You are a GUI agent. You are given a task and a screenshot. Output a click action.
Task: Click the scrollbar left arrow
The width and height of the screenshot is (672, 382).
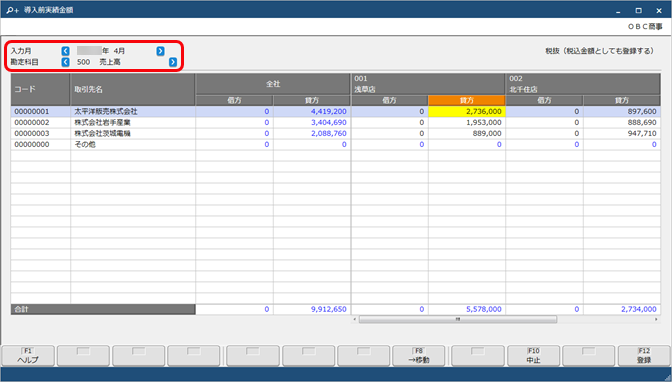354,319
